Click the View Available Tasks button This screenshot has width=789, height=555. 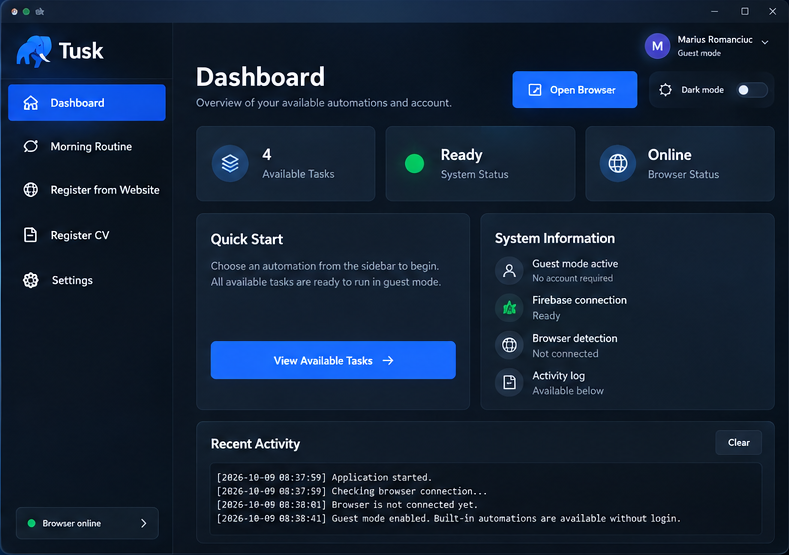(333, 360)
